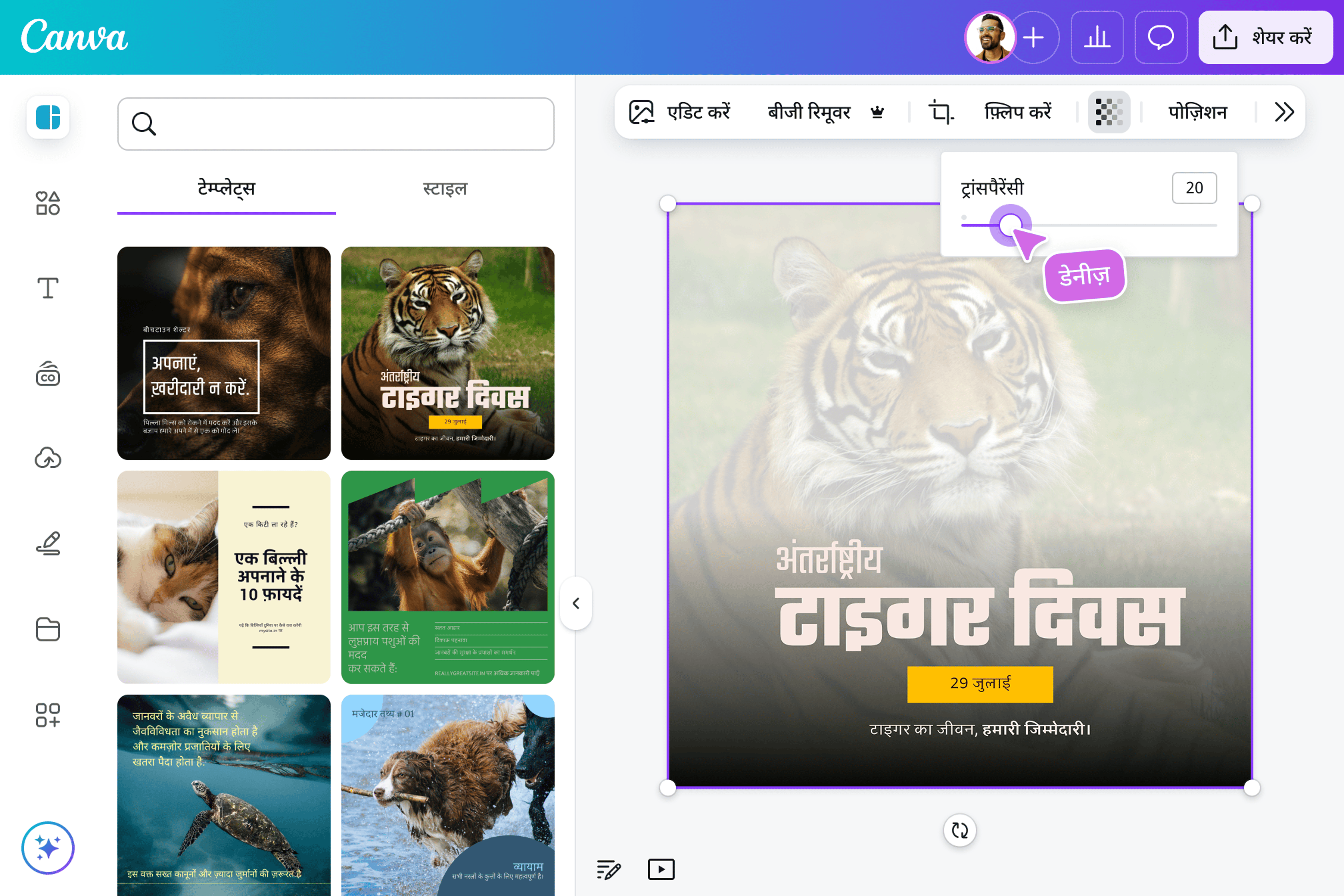This screenshot has height=896, width=1344.
Task: Open the Apps grid sidebar icon
Action: pyautogui.click(x=48, y=715)
